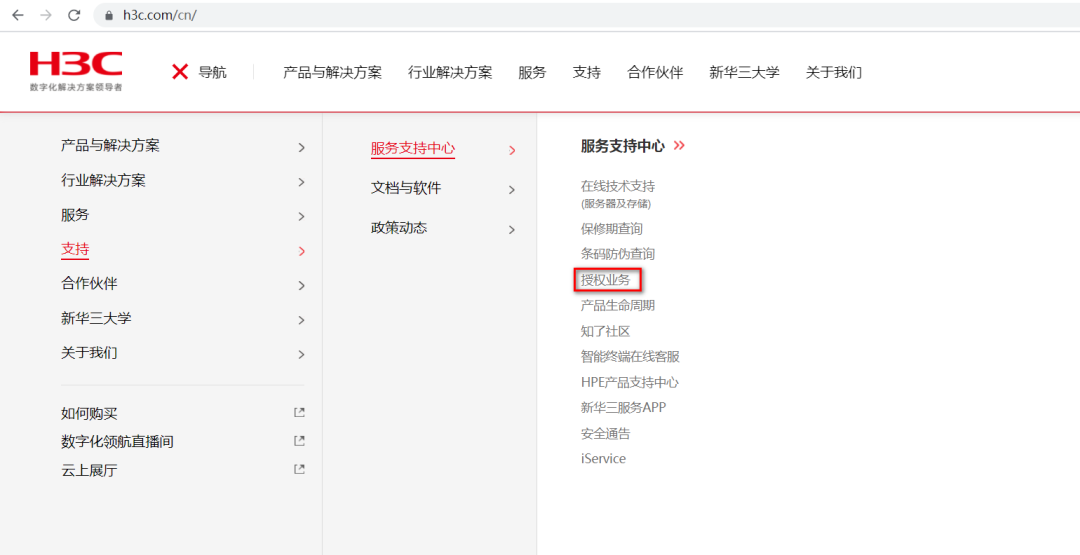Open 新华三大学 in top menu bar
This screenshot has height=555, width=1080.
(745, 72)
